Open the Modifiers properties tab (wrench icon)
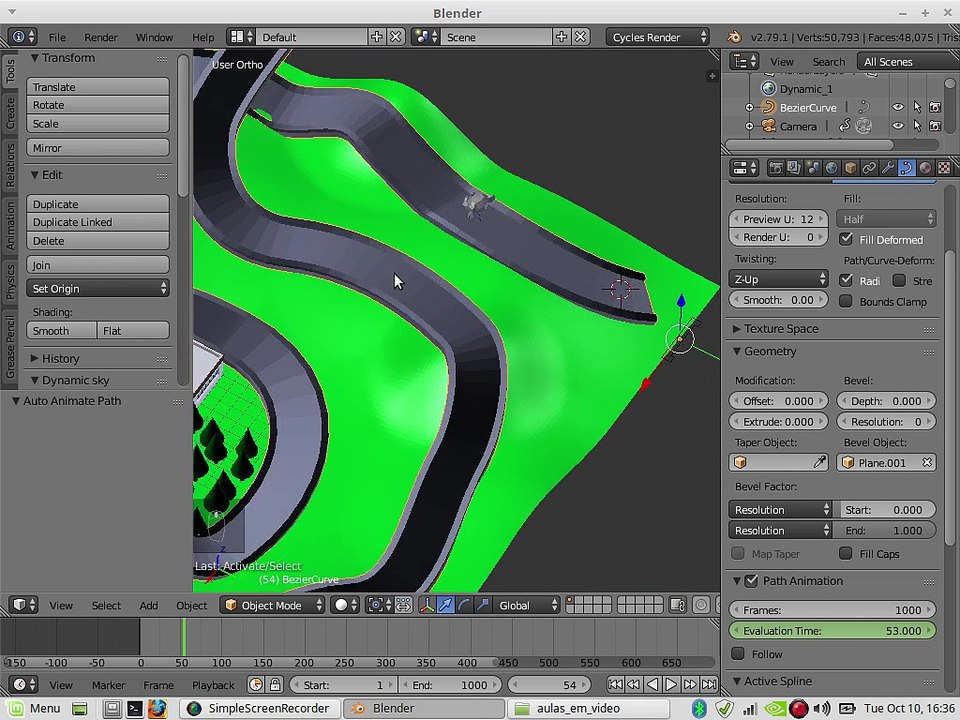This screenshot has height=720, width=960. coord(887,167)
